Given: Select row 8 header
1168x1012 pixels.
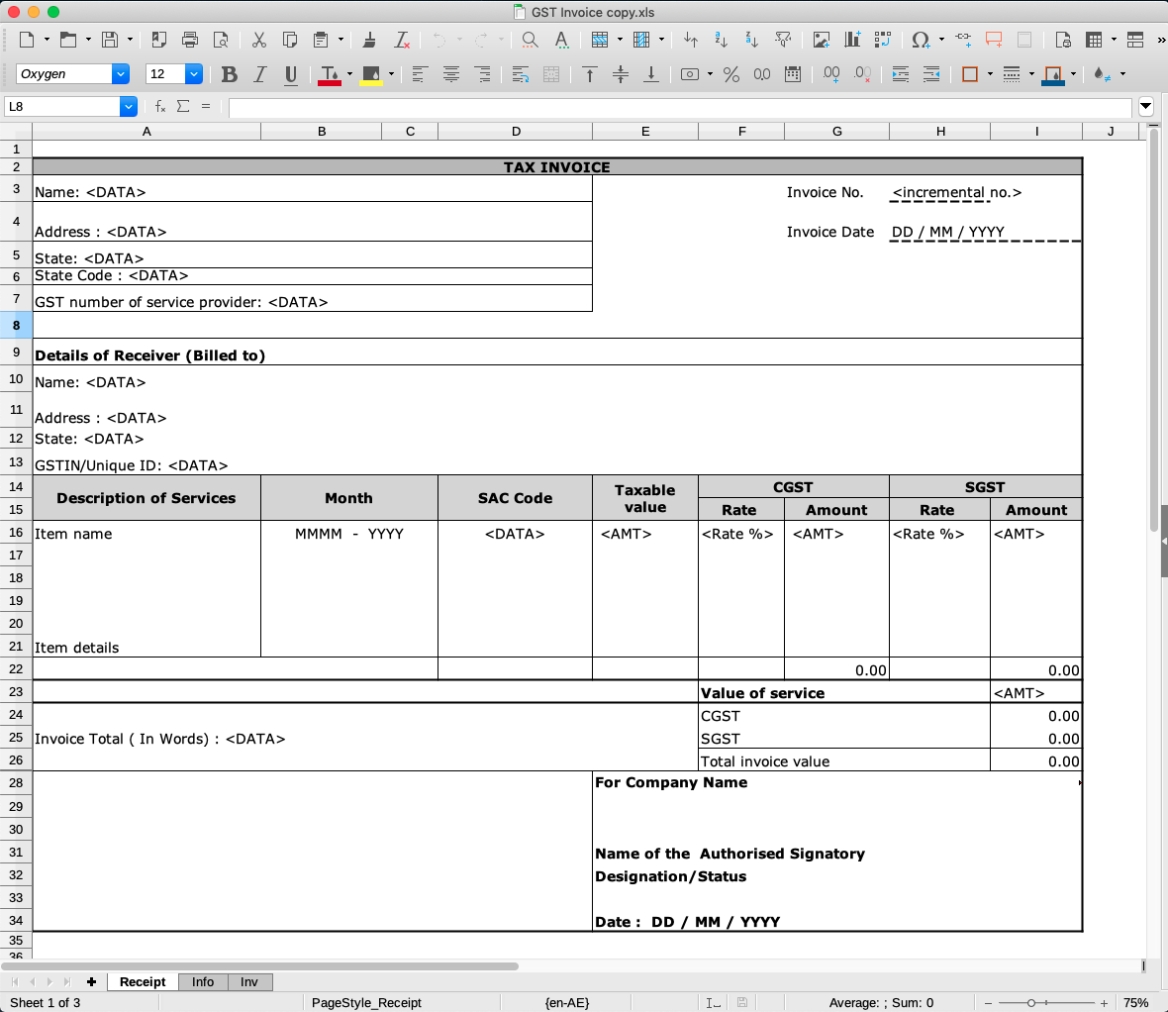Looking at the screenshot, I should (16, 325).
